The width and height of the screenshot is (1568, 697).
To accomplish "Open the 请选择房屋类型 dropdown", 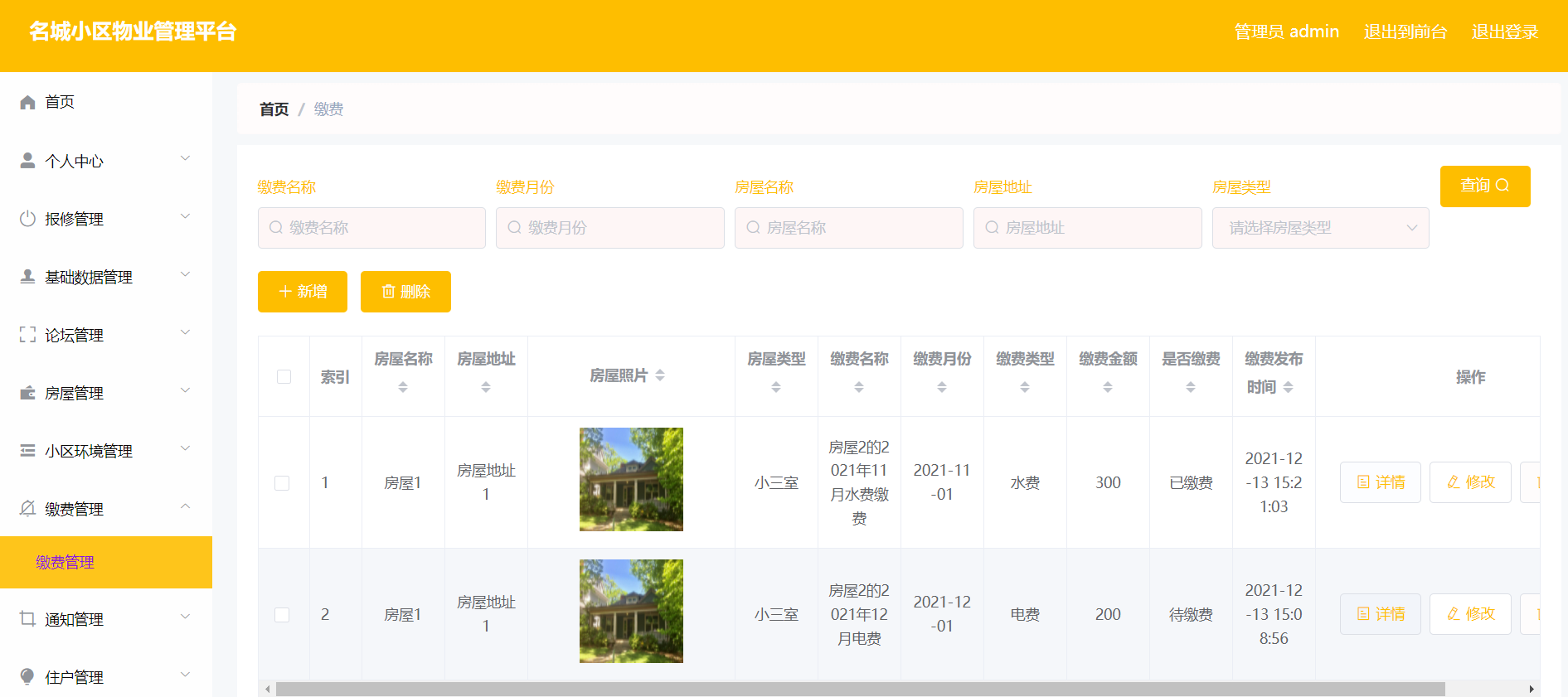I will point(1320,228).
